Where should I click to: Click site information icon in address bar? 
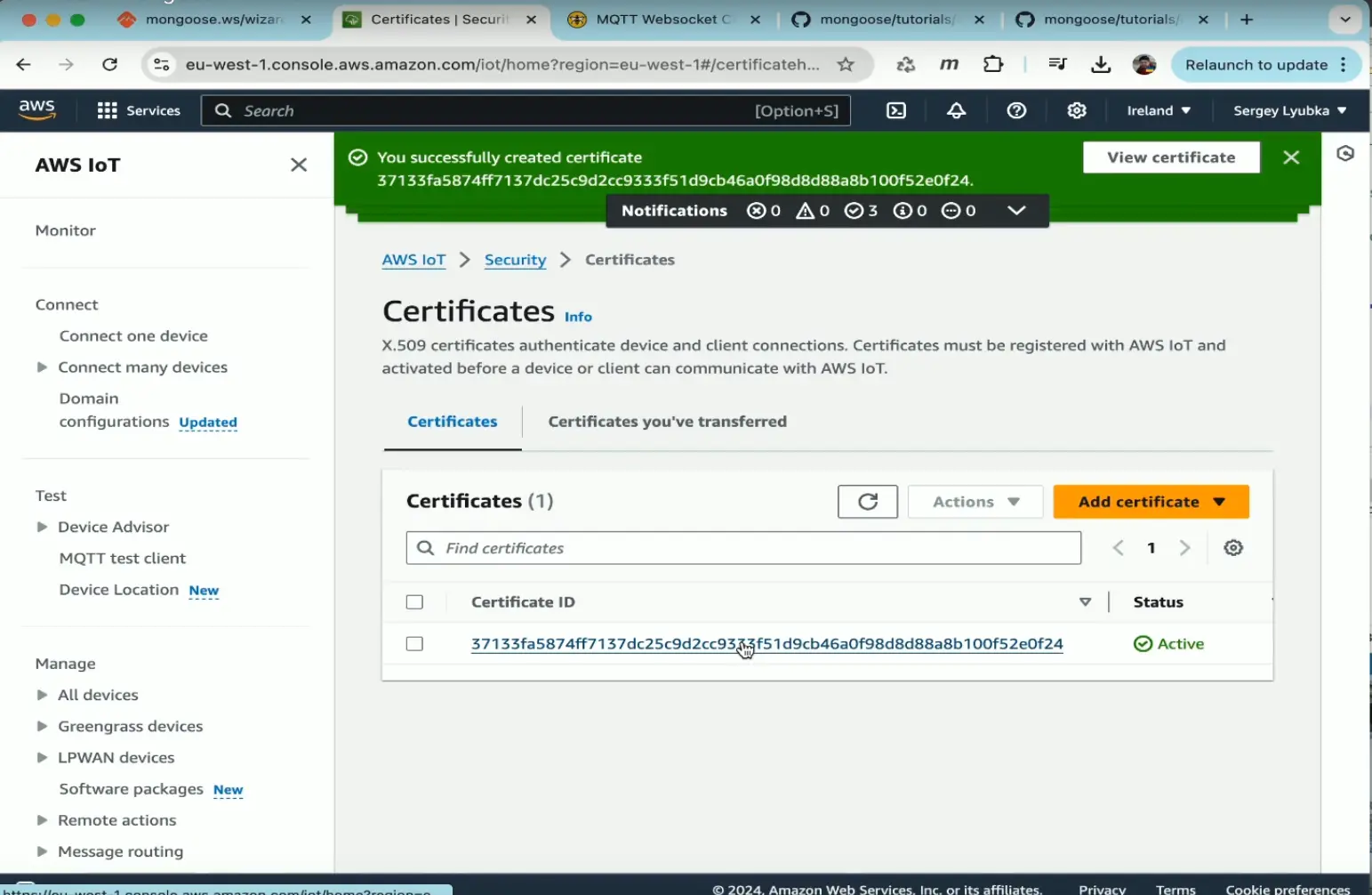pos(161,64)
